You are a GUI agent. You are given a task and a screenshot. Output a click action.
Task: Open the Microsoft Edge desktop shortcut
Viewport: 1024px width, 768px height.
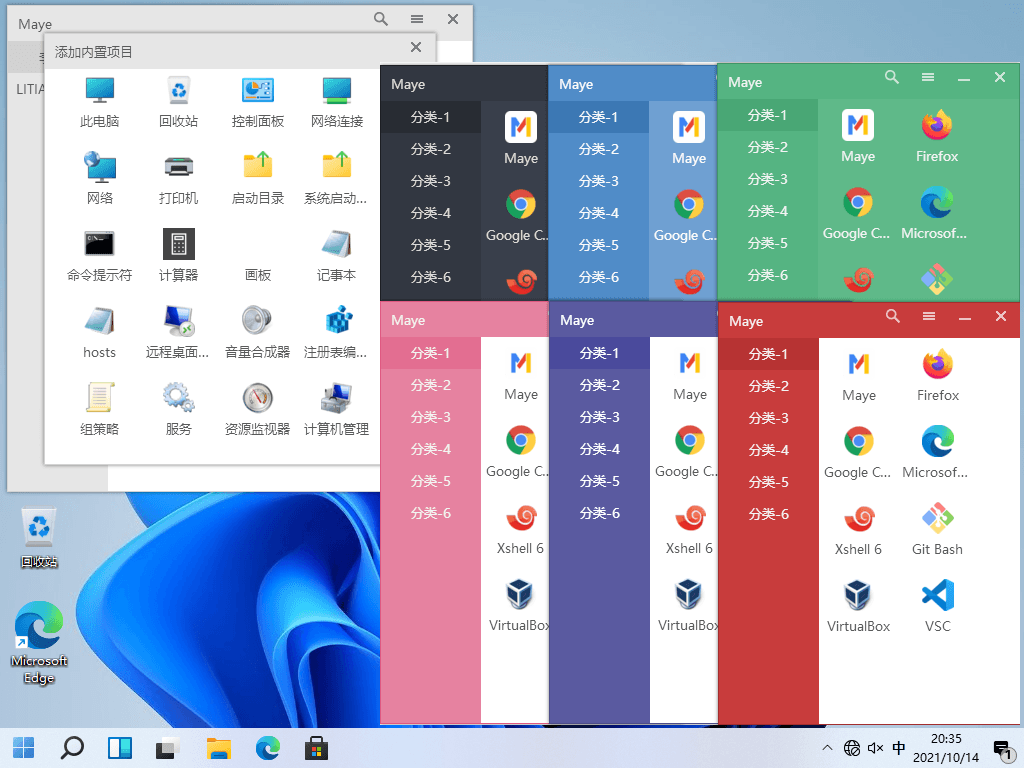click(x=39, y=643)
